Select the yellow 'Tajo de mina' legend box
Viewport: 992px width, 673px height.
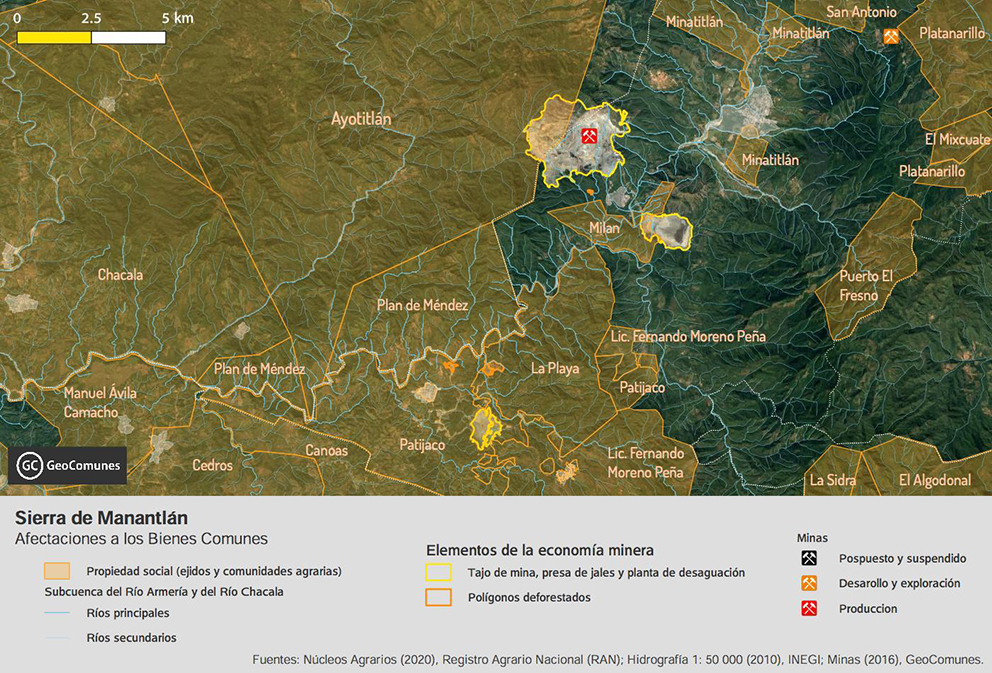439,573
